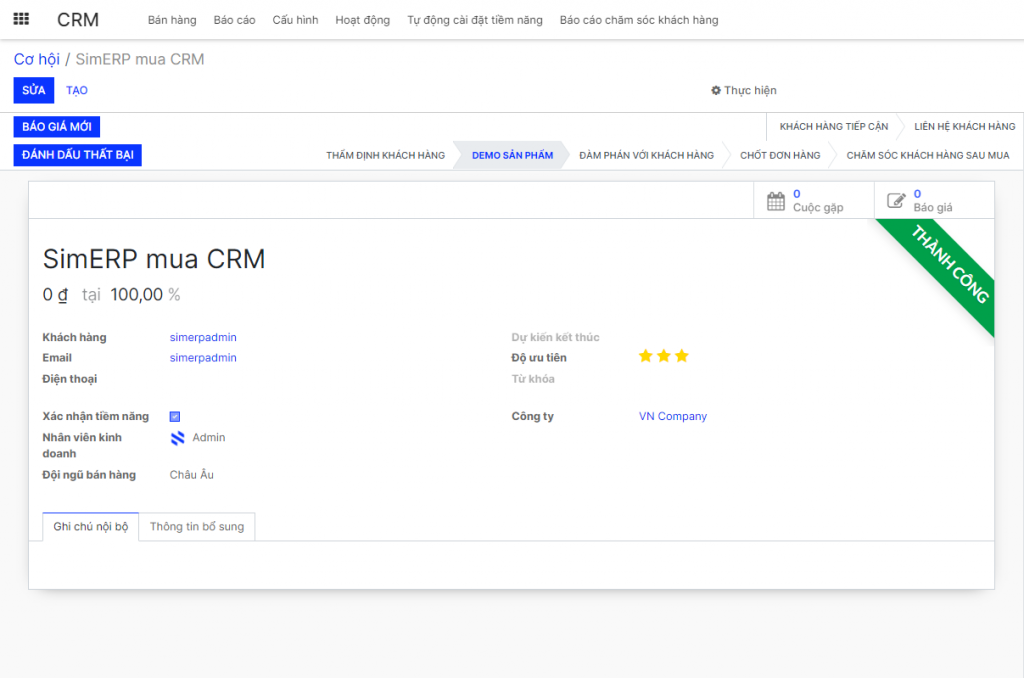Toggle the Xác nhận tiềm năng checkbox
1024x678 pixels.
(x=175, y=417)
